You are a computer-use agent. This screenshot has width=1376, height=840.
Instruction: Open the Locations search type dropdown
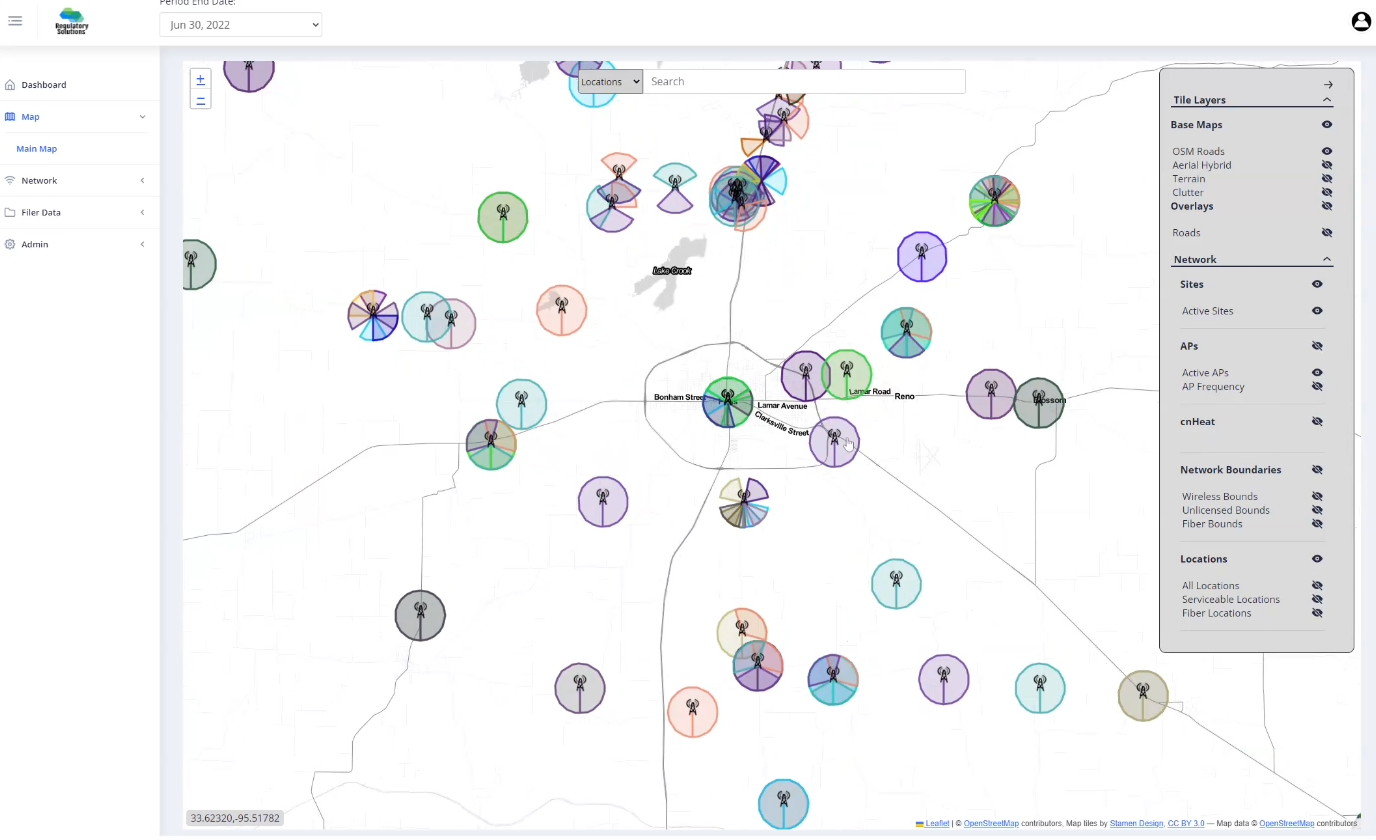point(610,82)
